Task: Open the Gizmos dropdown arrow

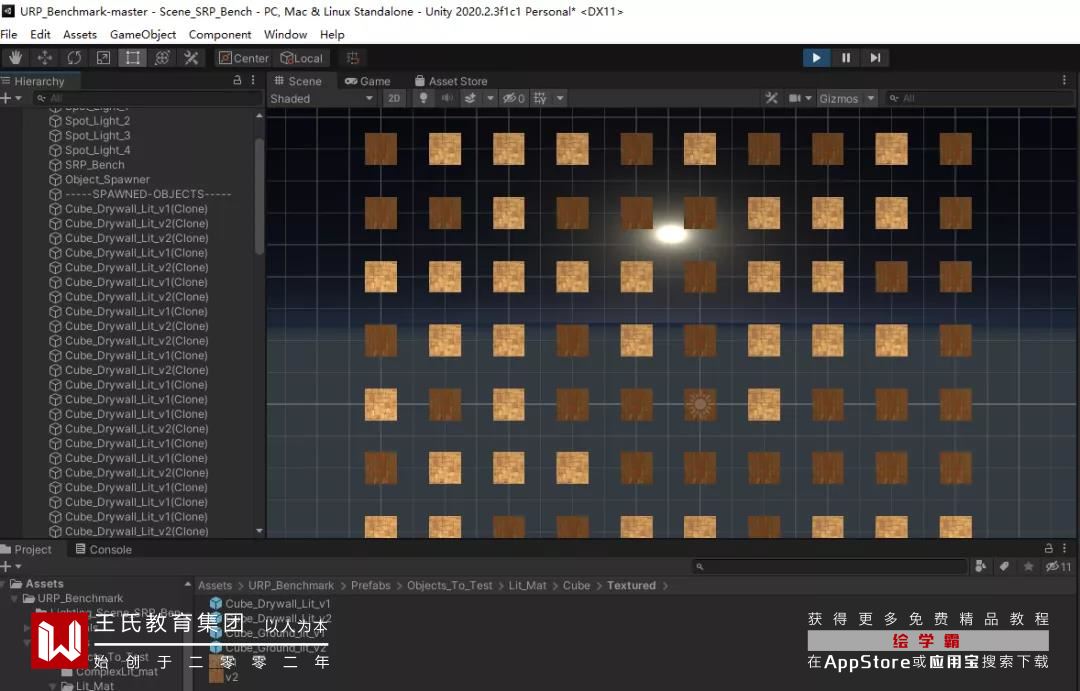Action: click(871, 99)
